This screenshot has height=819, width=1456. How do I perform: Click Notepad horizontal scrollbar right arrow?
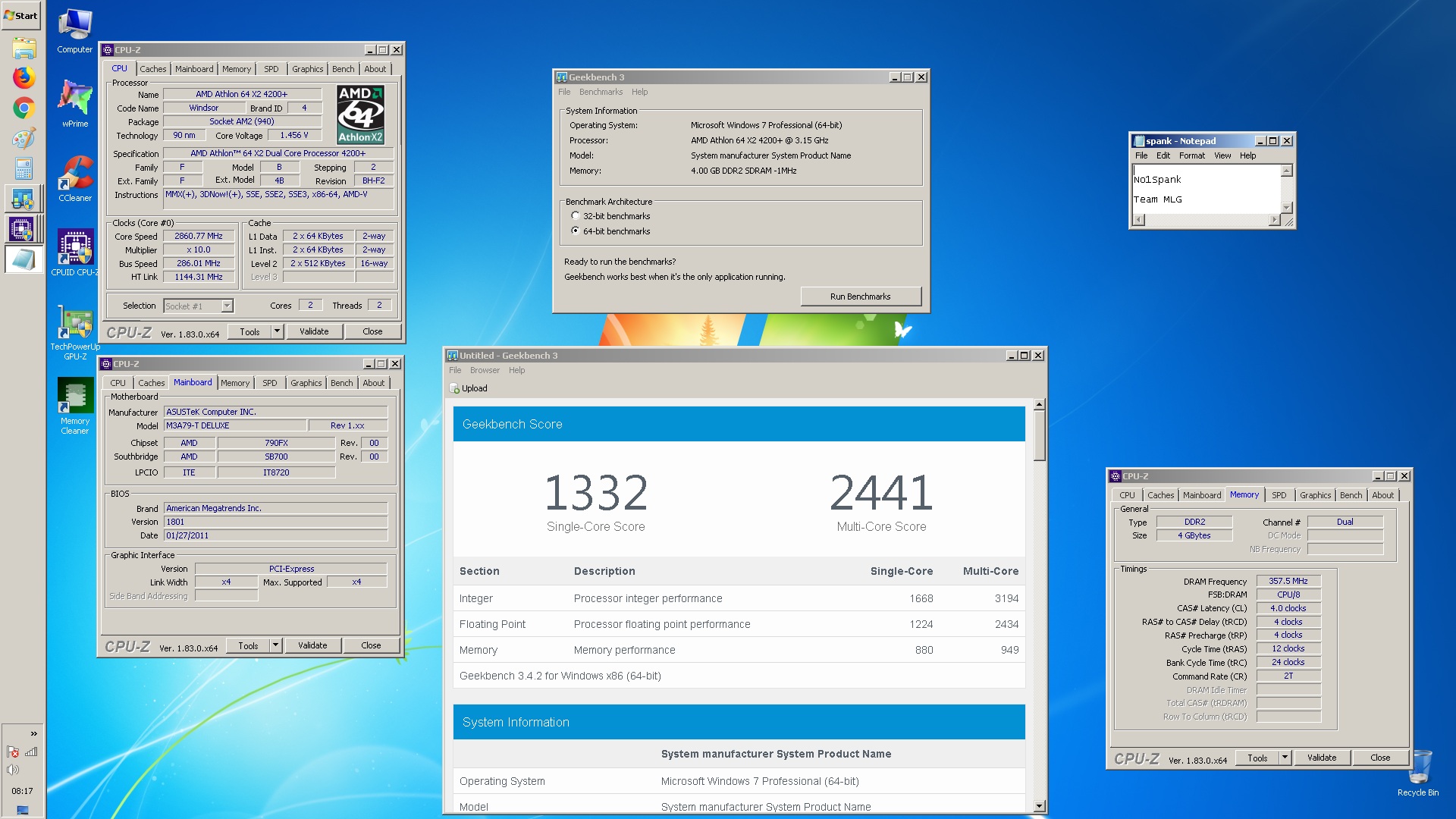click(1275, 220)
